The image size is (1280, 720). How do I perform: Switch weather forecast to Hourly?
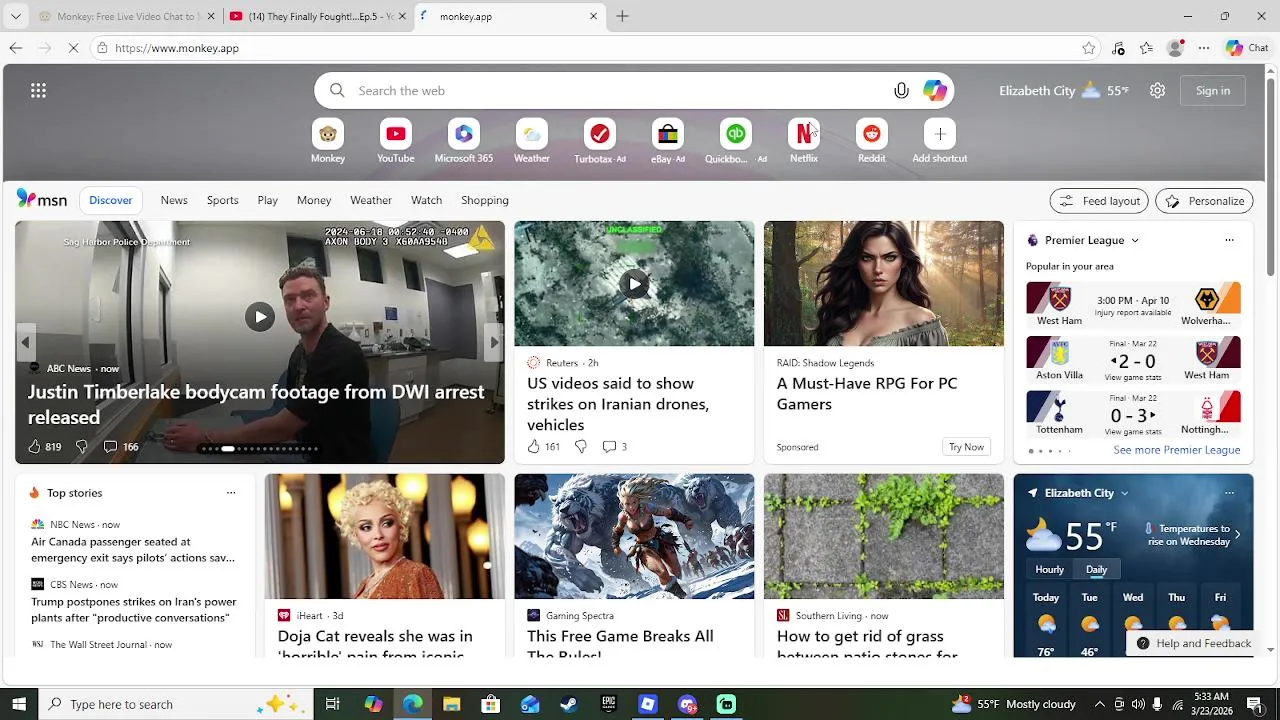(1049, 570)
